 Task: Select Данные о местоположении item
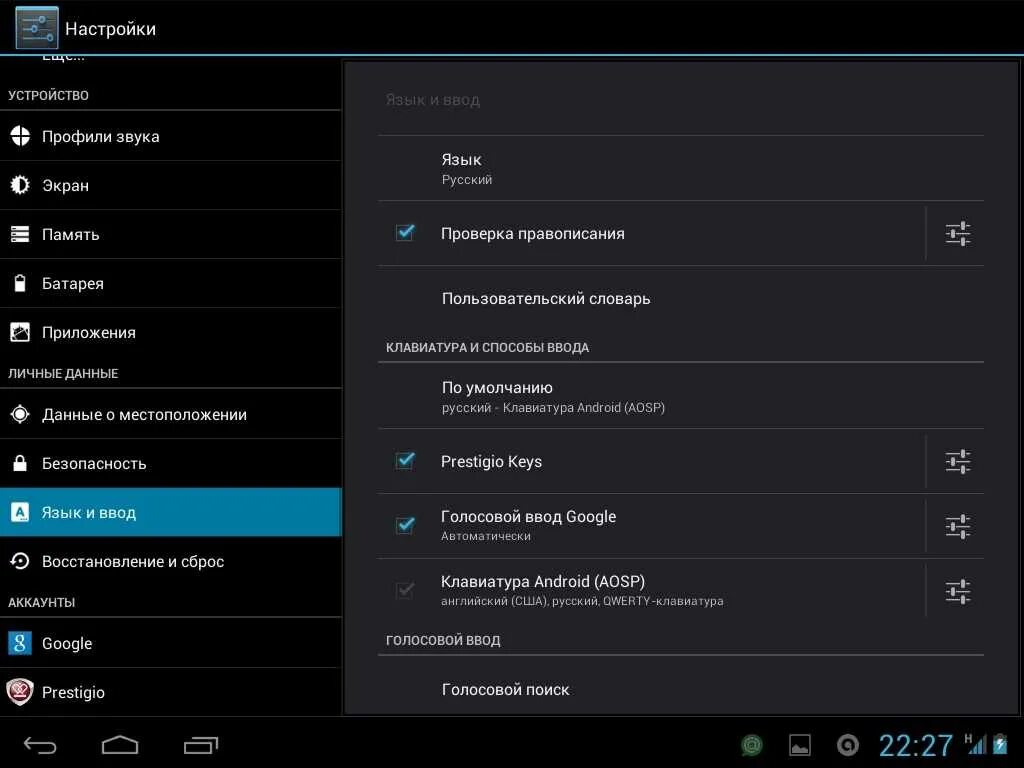click(x=170, y=414)
